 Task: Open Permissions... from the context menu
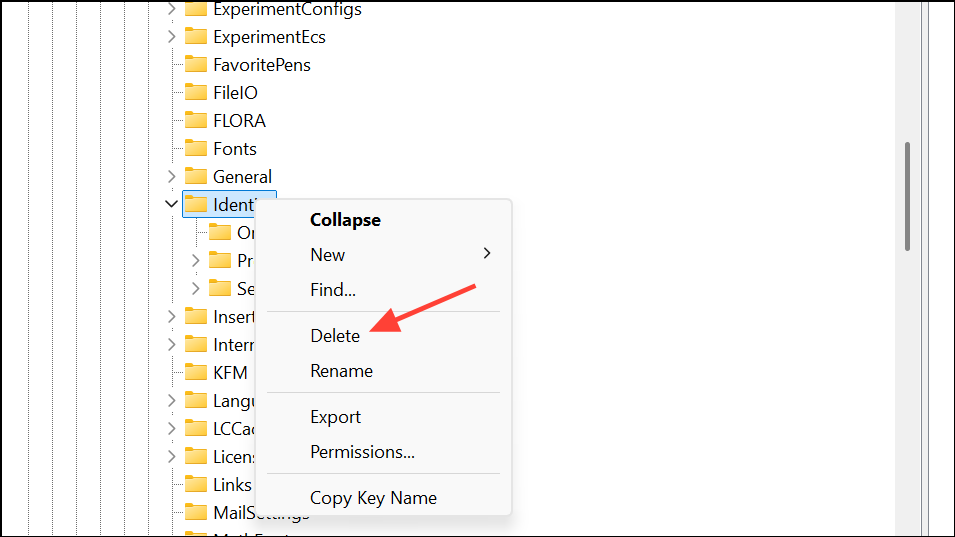click(x=362, y=452)
